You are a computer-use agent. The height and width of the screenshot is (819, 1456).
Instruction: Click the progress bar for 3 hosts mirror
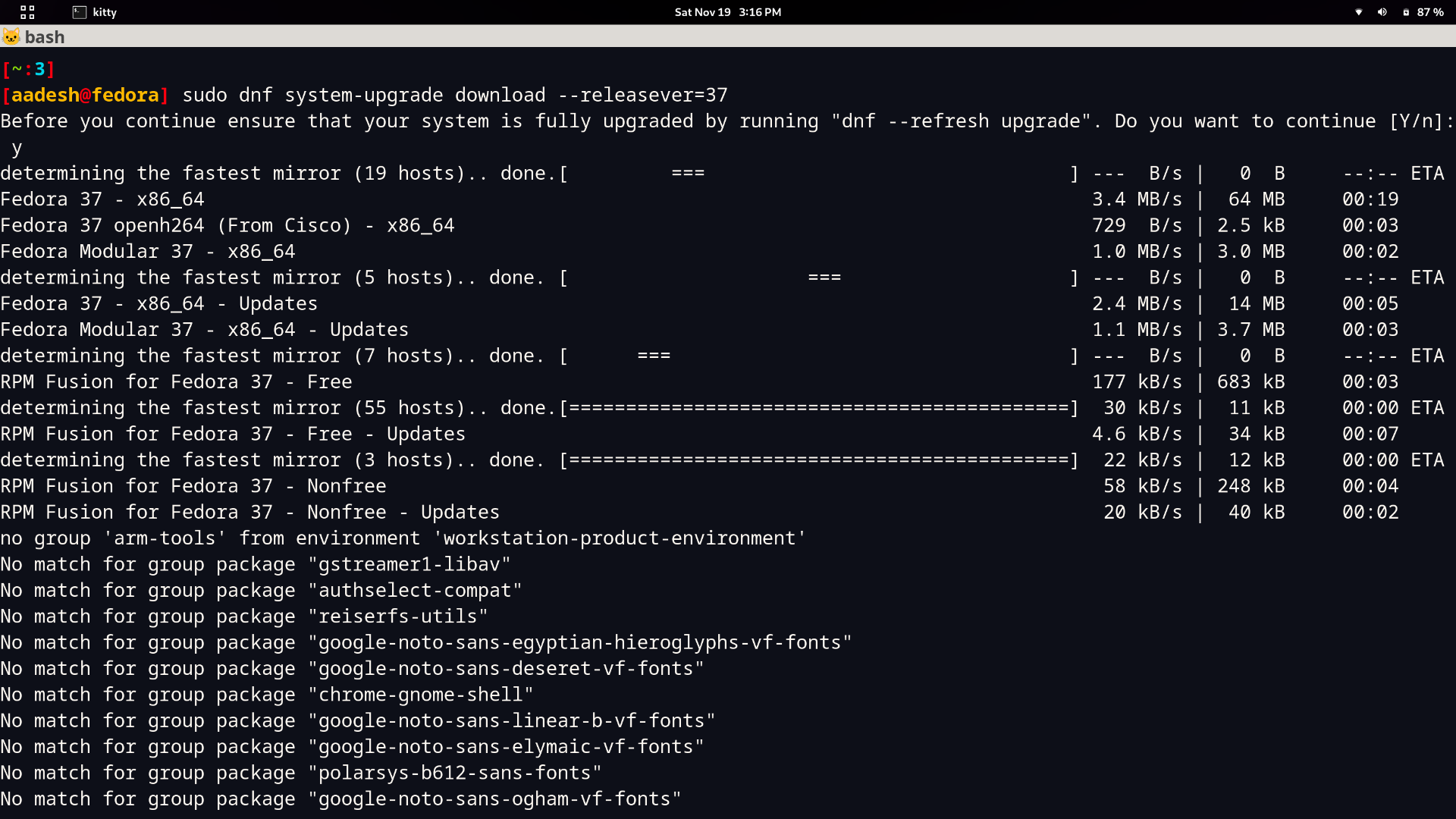pos(819,460)
